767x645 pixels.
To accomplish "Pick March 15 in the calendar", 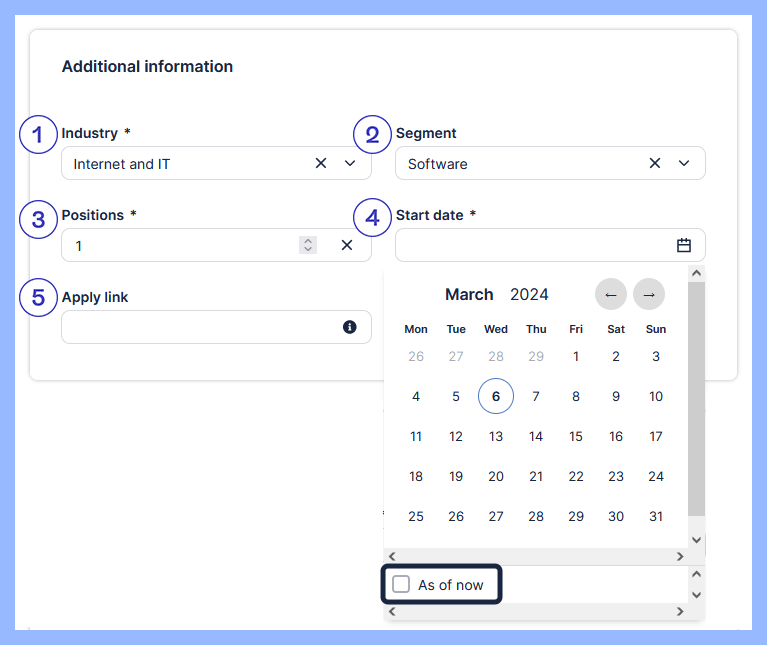I will point(576,436).
